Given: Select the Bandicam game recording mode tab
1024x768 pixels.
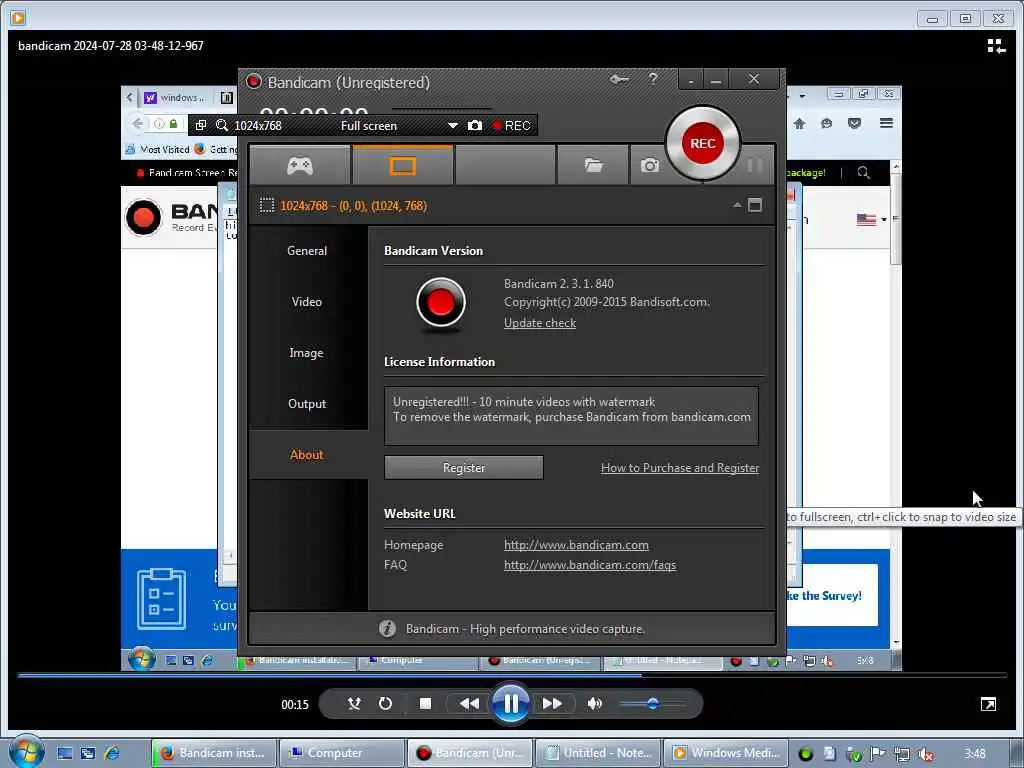Looking at the screenshot, I should click(x=300, y=165).
